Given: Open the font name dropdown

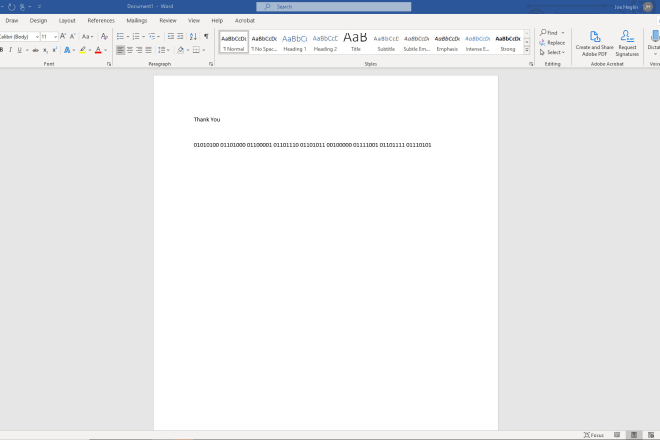Looking at the screenshot, I should coord(37,37).
